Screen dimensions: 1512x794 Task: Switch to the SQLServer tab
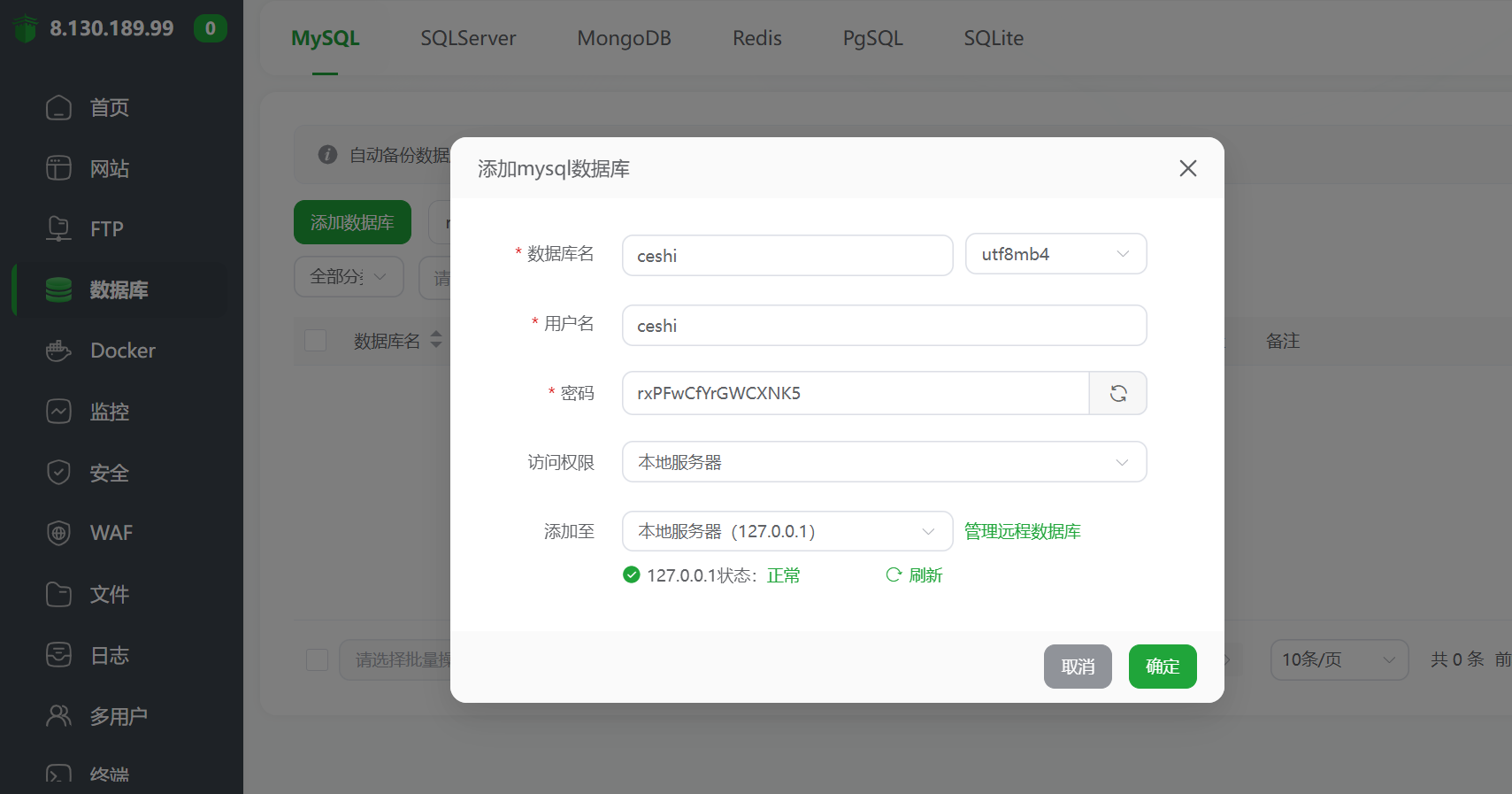coord(468,38)
